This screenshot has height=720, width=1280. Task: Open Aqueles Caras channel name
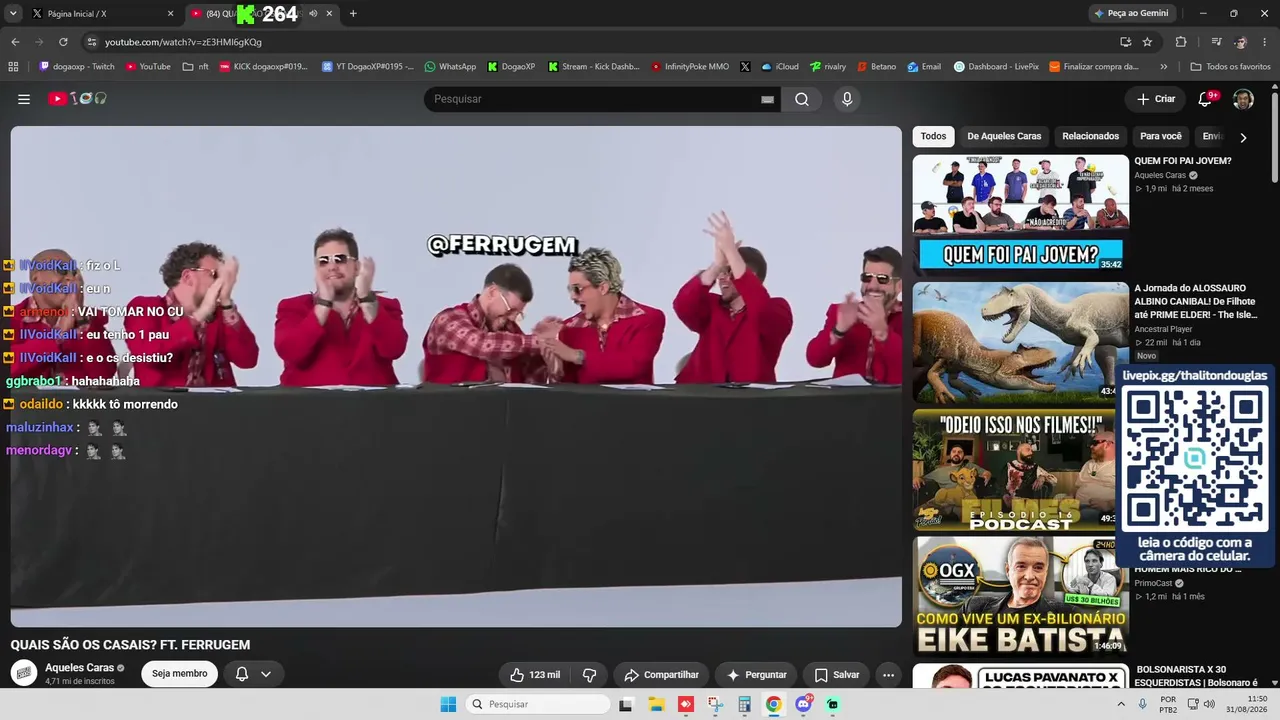79,668
